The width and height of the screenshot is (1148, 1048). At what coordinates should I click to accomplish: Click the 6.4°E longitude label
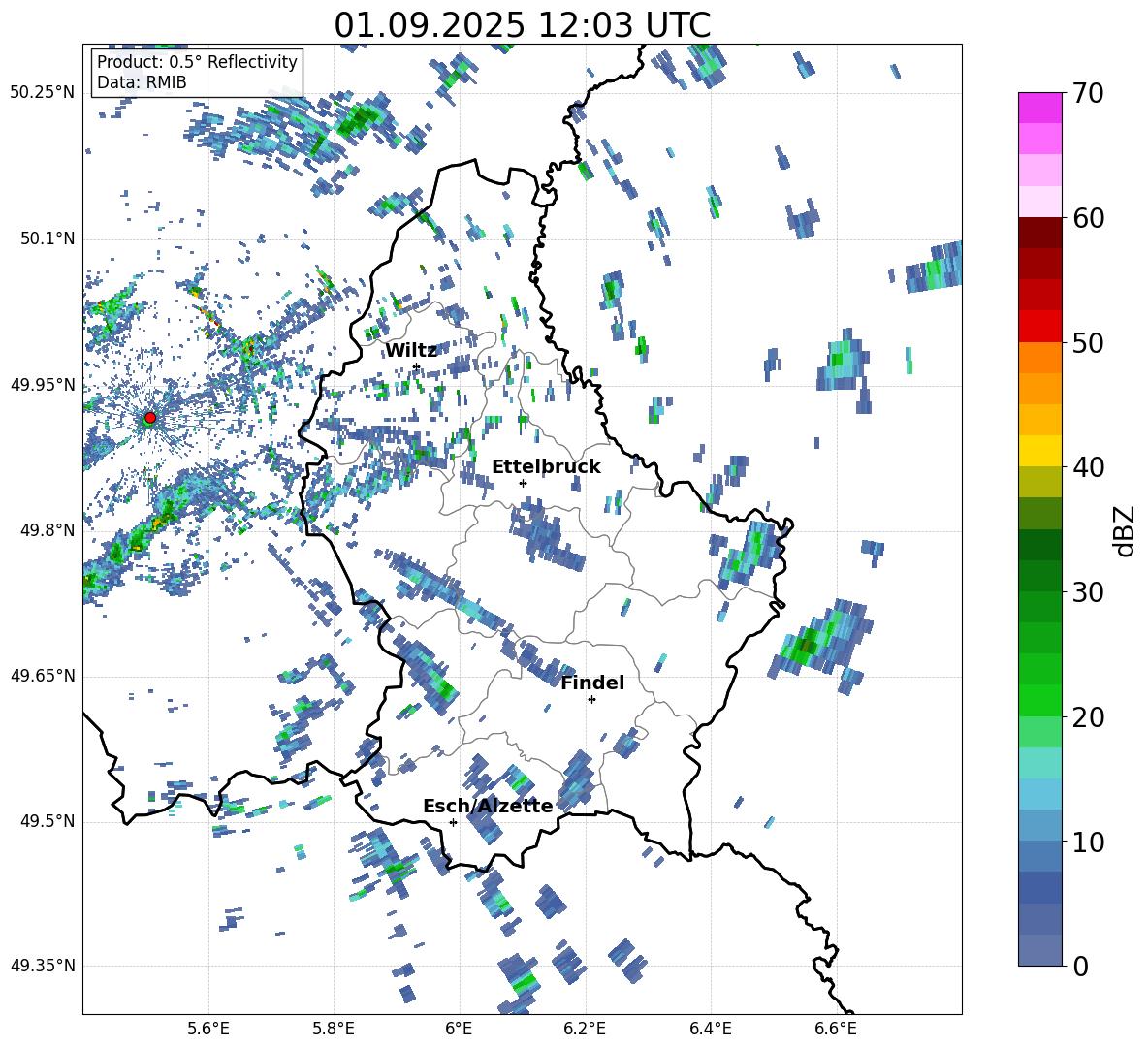click(710, 1030)
